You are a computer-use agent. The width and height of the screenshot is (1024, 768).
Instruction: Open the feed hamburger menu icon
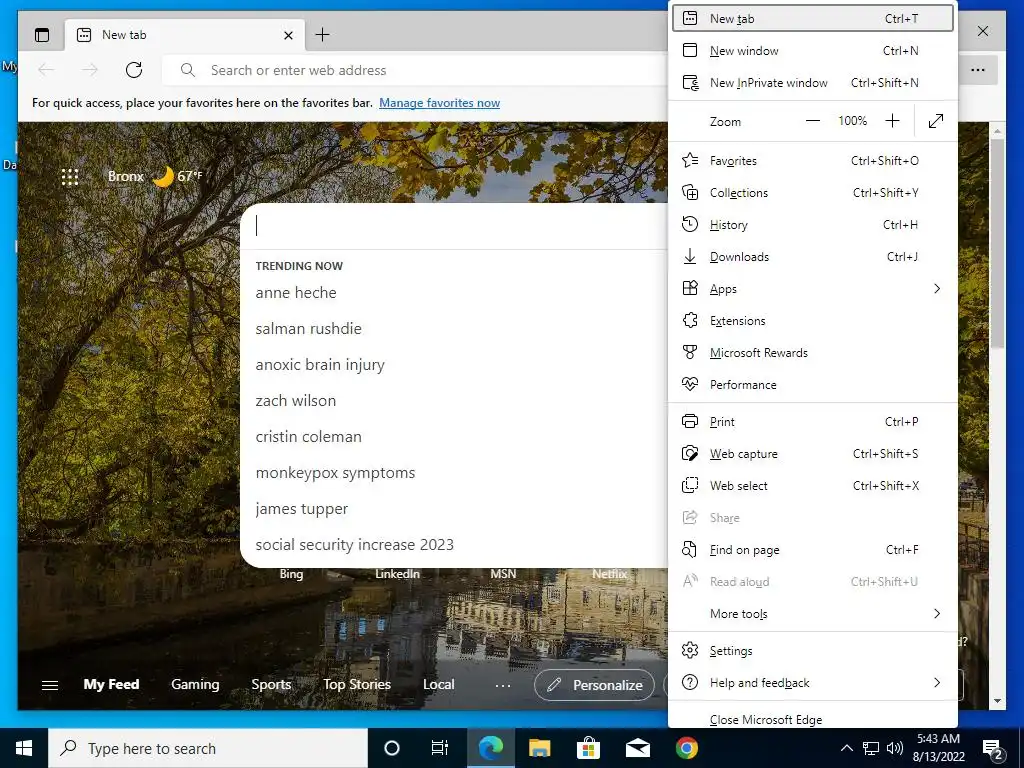point(50,685)
